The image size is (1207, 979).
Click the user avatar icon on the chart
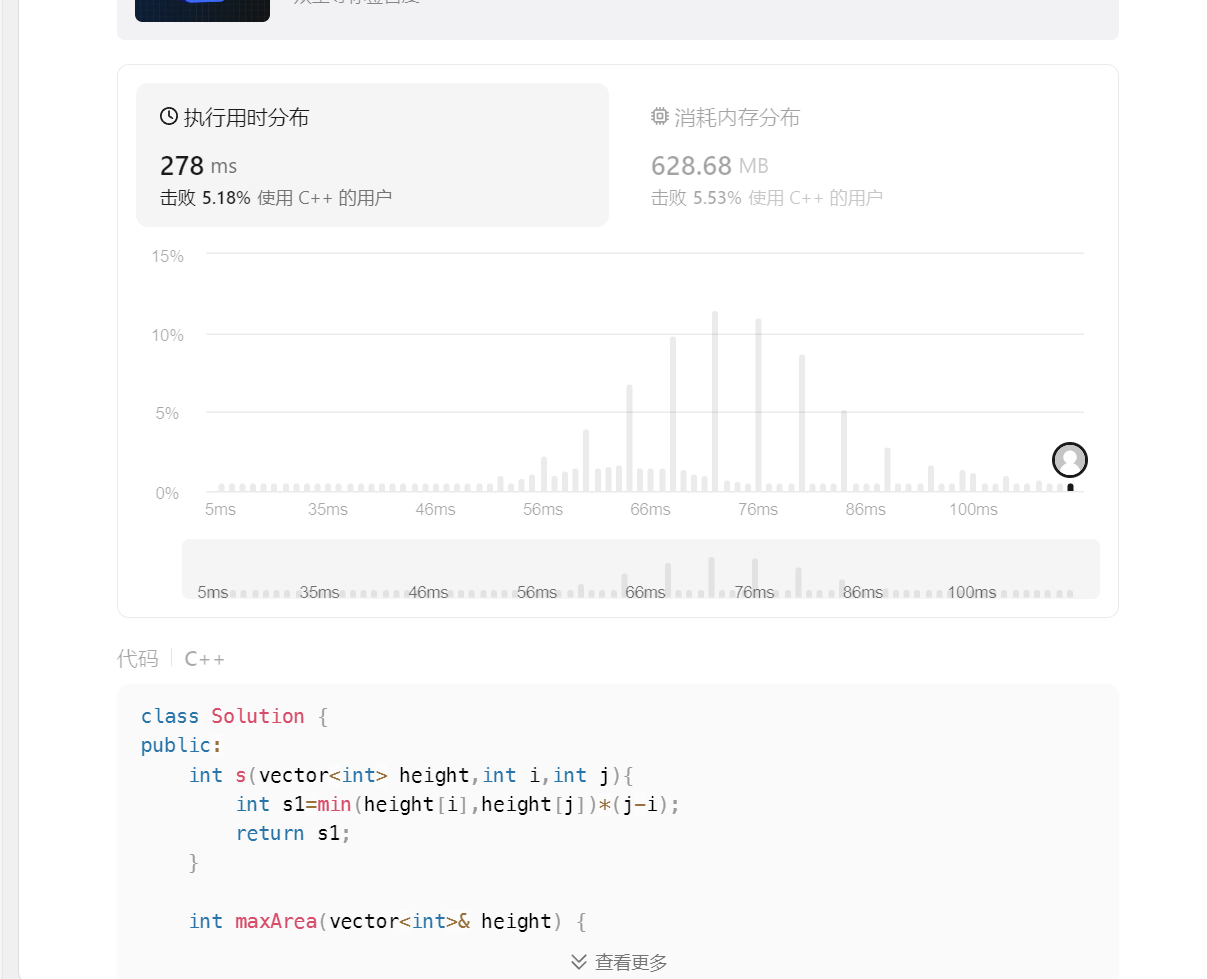[x=1069, y=460]
